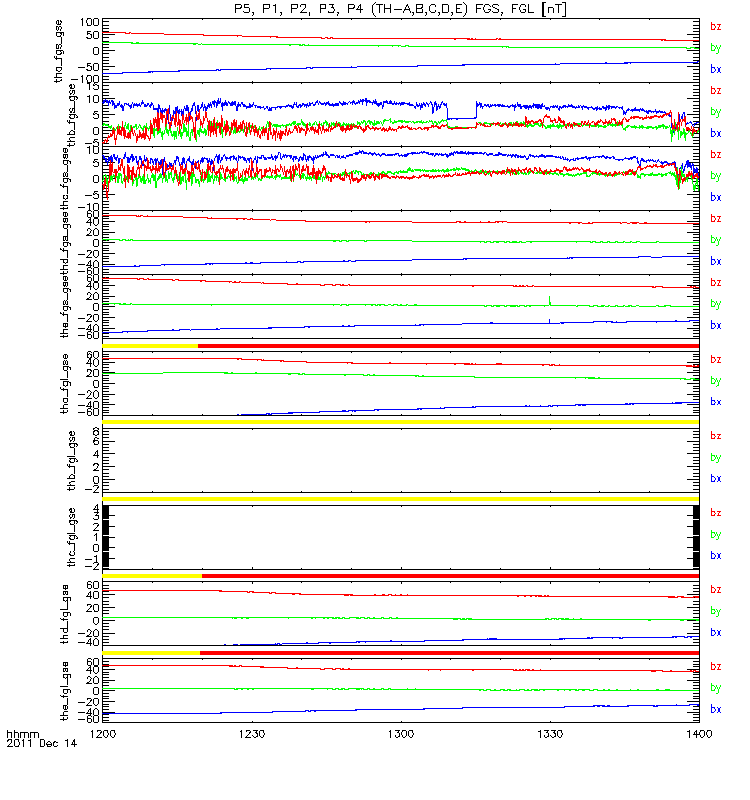Pick the by legend label of thd_fgs_gse panel
Viewport: 750px width, 800px height.
716,240
